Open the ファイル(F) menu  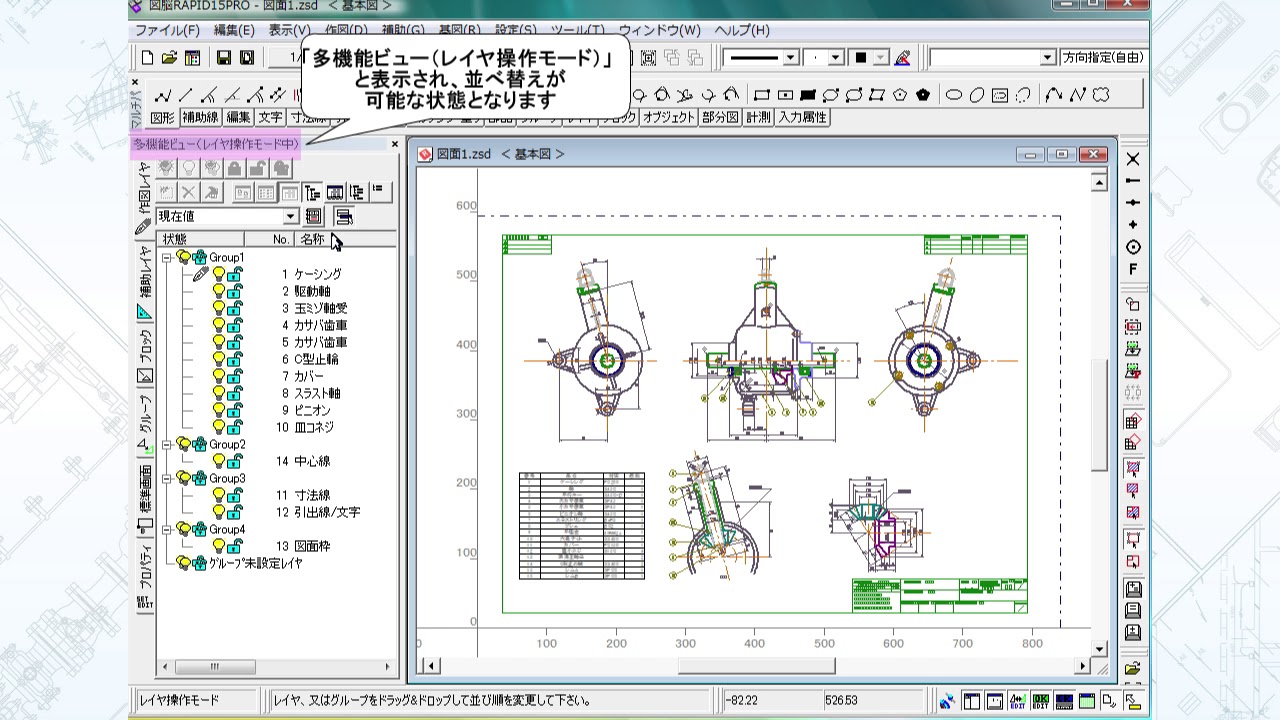click(166, 30)
